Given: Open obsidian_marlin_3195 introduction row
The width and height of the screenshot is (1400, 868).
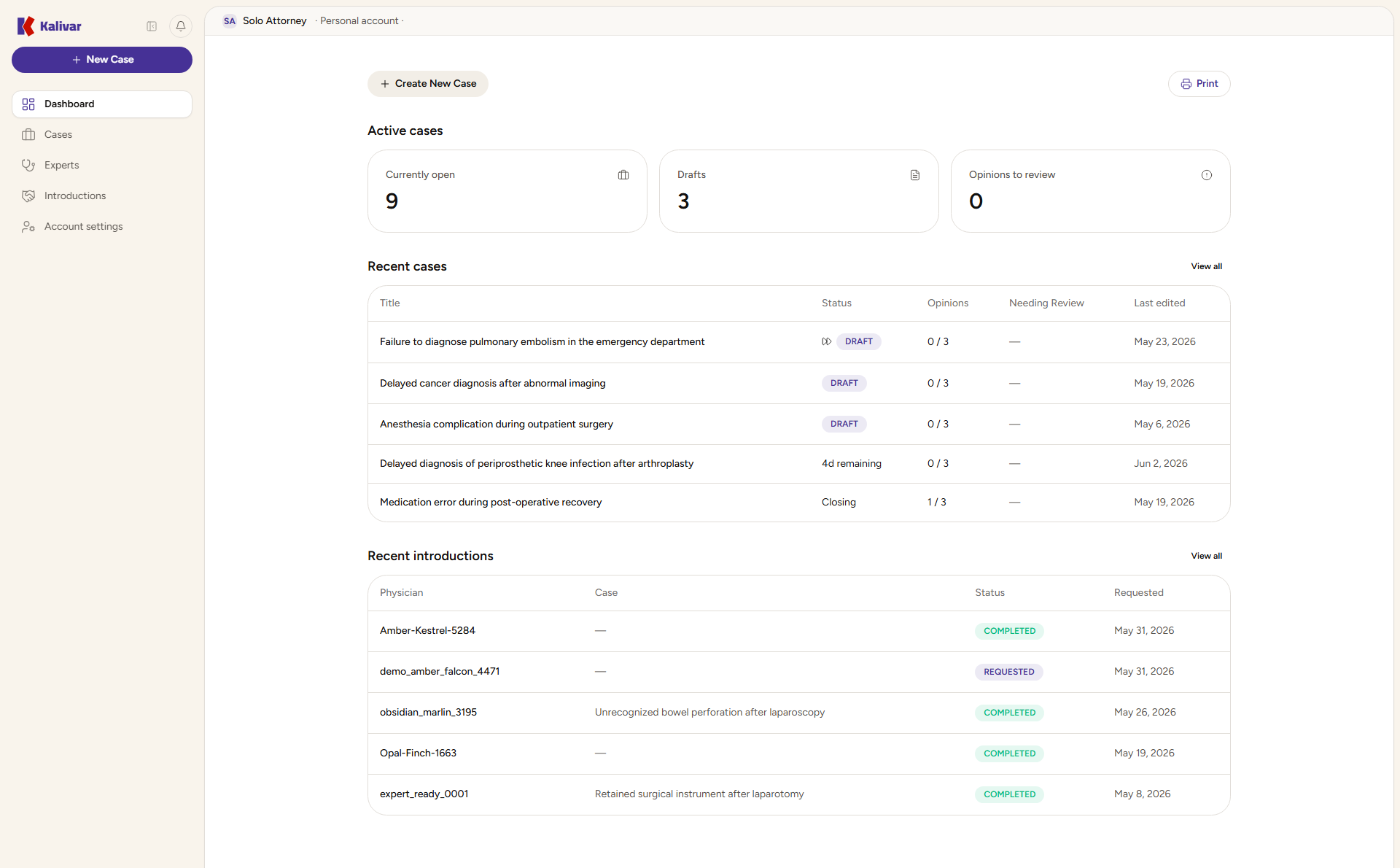Looking at the screenshot, I should (x=799, y=713).
